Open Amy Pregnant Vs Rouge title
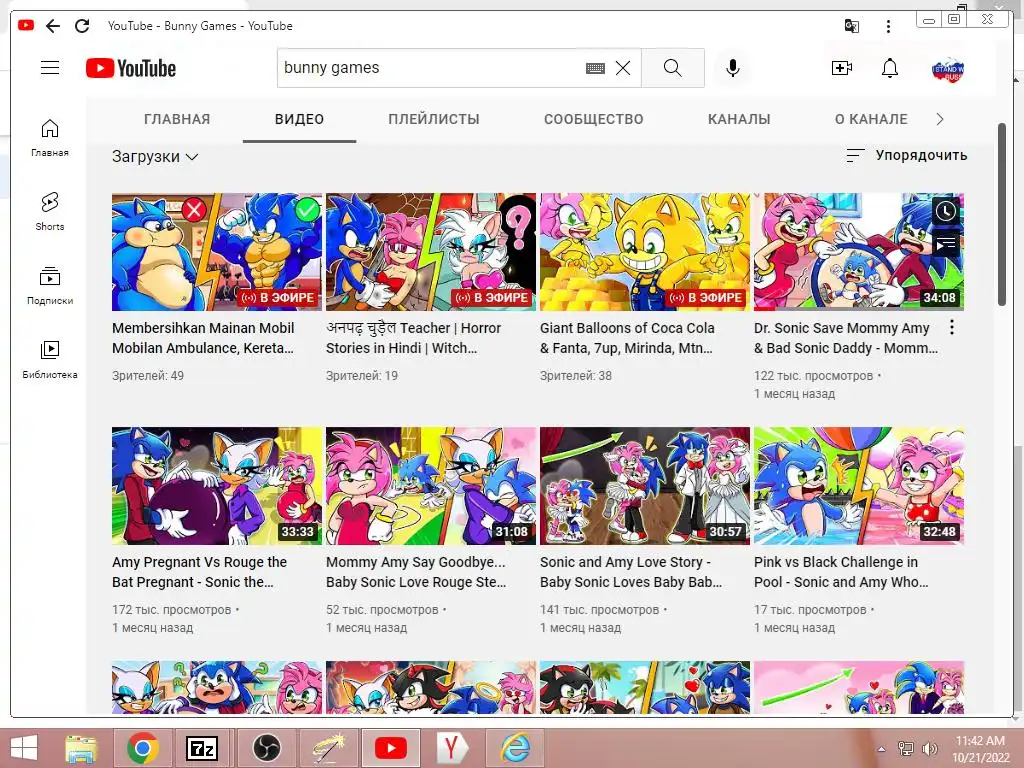The image size is (1024, 768). (x=199, y=572)
